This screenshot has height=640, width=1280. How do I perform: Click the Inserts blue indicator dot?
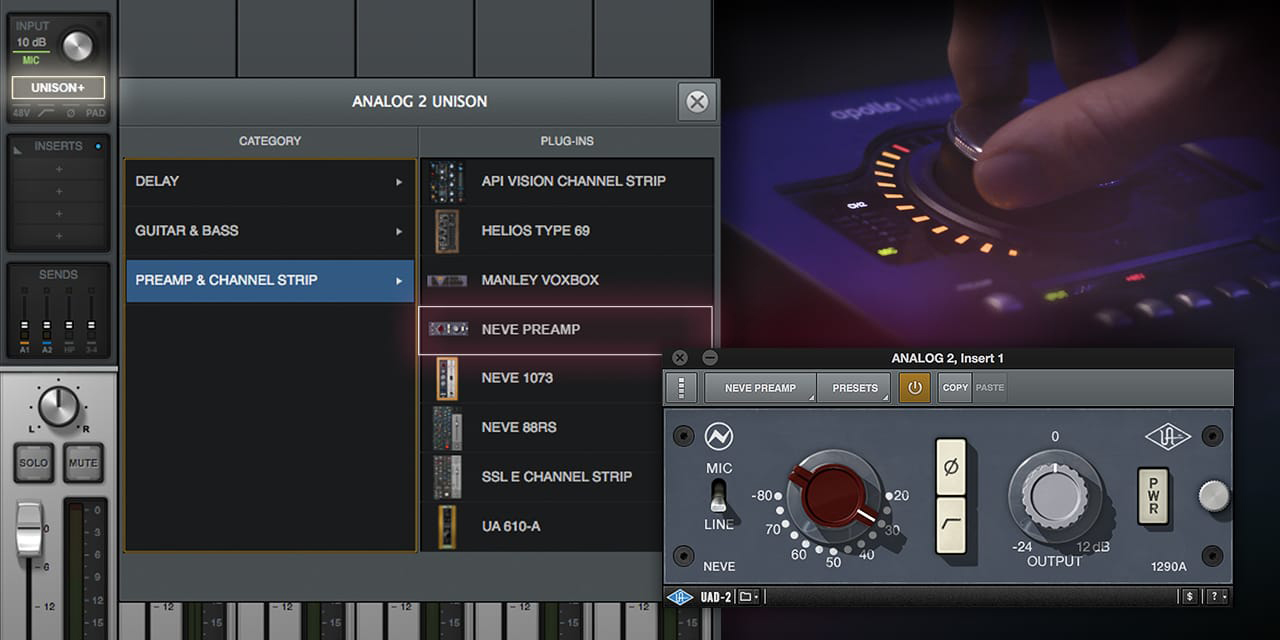coord(97,146)
